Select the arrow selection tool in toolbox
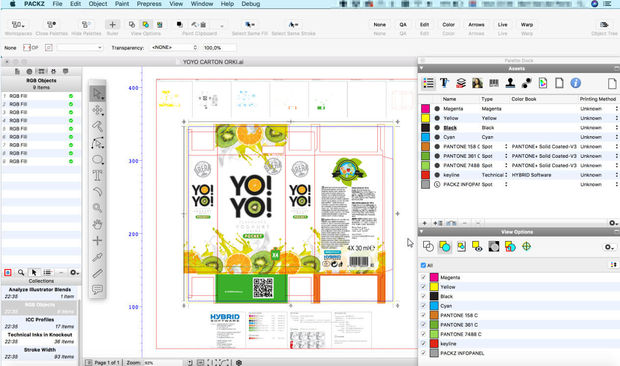 pos(97,94)
